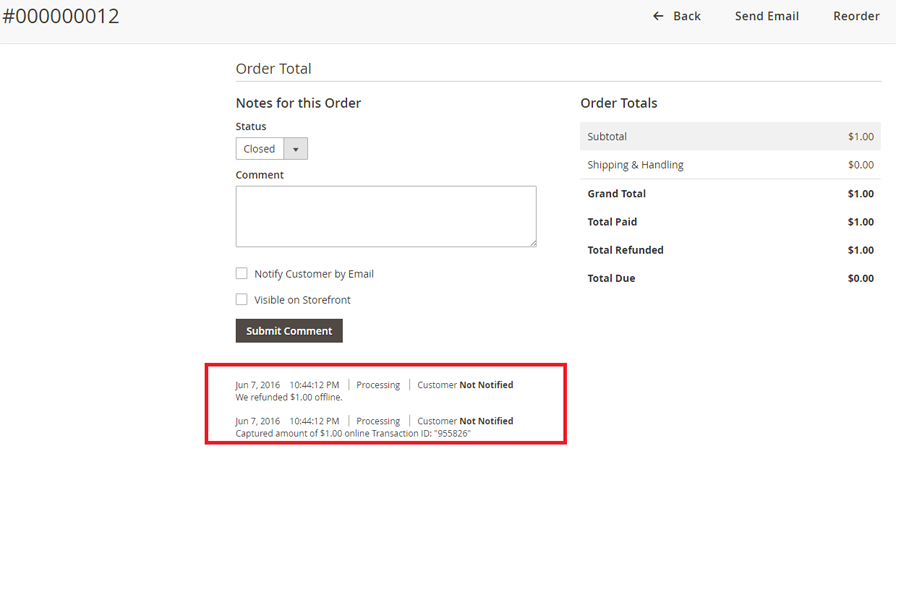Screen dimensions: 900x600
Task: Click the Back arrow icon
Action: pos(658,16)
